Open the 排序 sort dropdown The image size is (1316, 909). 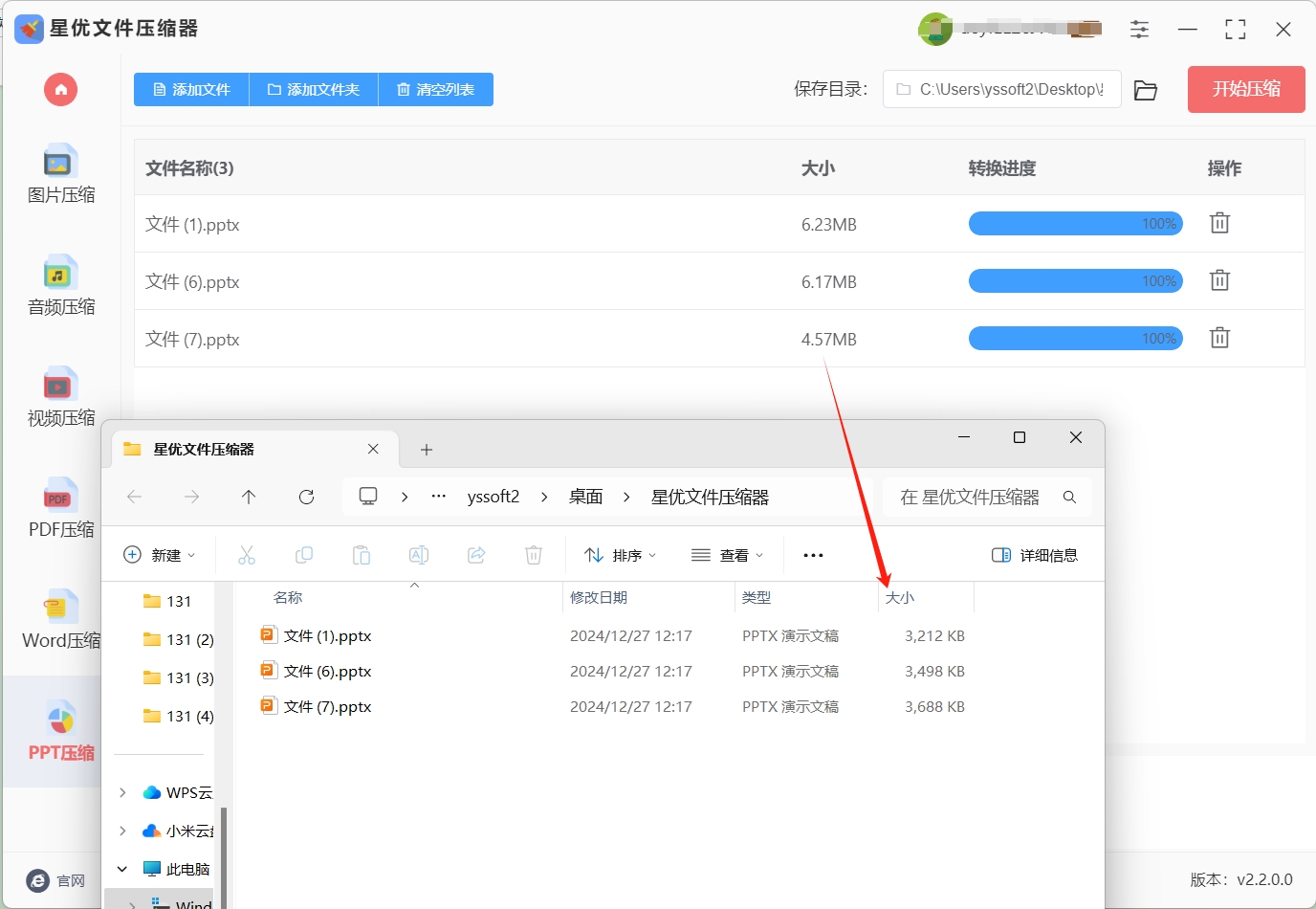tap(621, 555)
